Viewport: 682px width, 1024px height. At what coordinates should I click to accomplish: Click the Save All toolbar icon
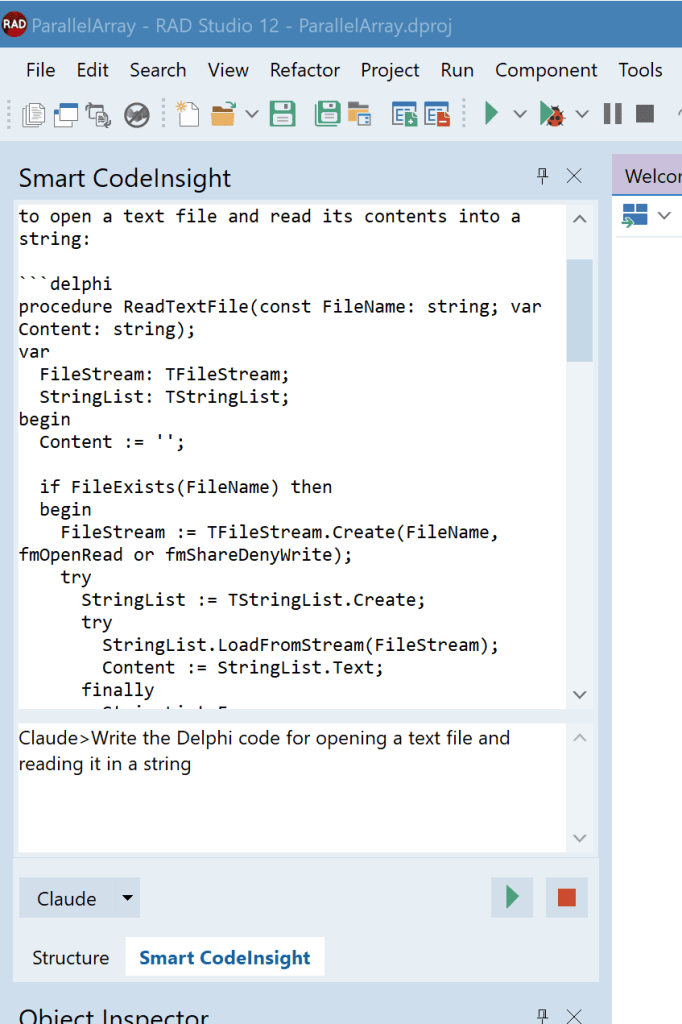pyautogui.click(x=327, y=114)
